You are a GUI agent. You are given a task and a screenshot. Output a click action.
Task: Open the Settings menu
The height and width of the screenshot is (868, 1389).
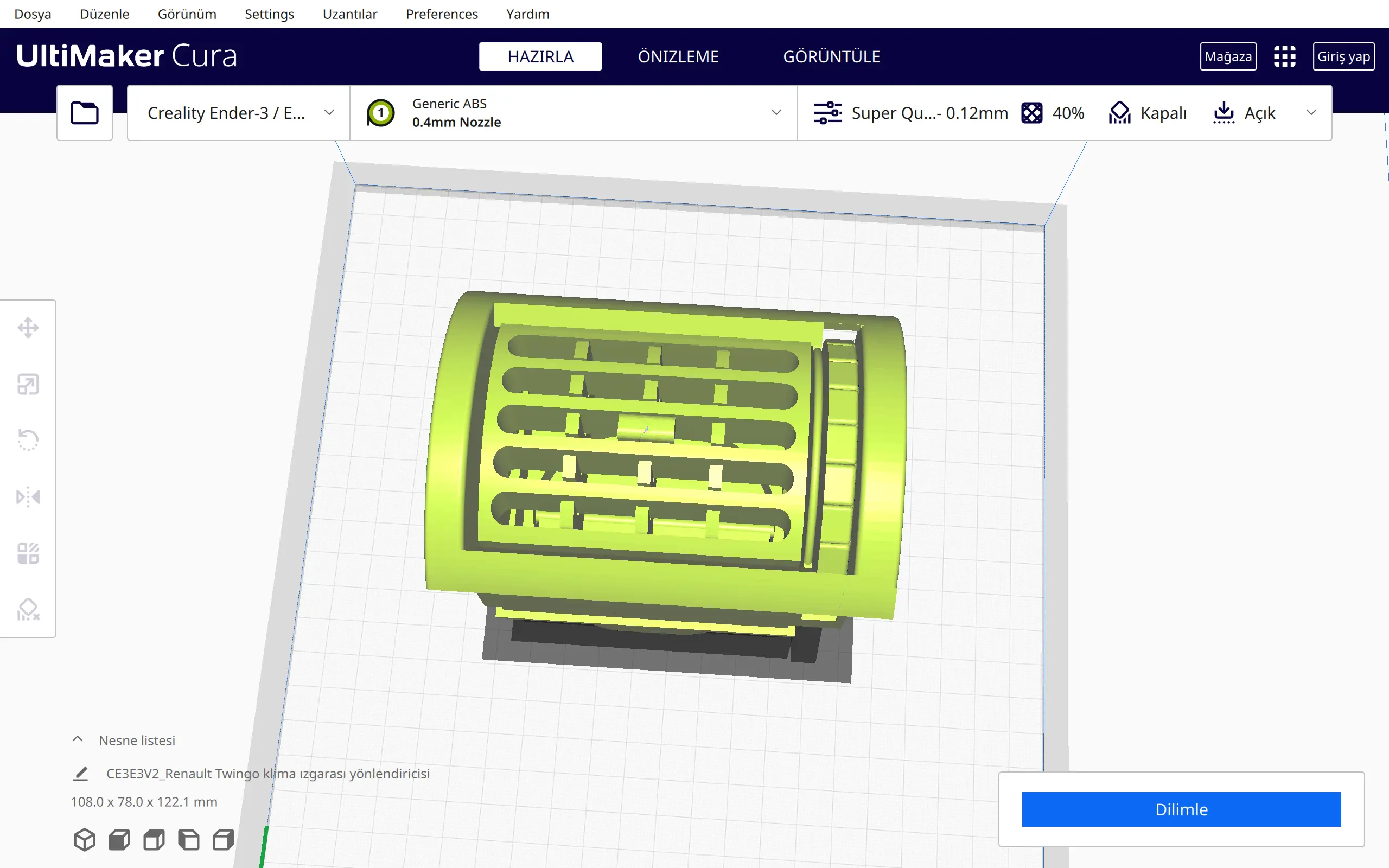point(269,14)
